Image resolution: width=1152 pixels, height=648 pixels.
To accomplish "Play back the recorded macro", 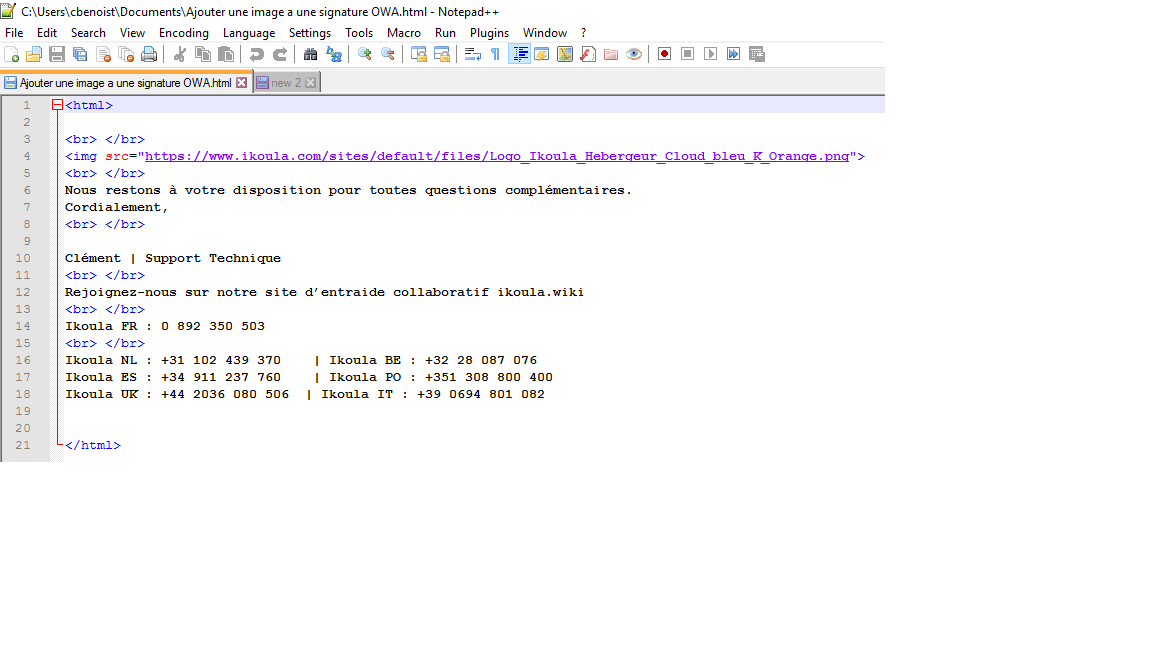I will pyautogui.click(x=710, y=54).
